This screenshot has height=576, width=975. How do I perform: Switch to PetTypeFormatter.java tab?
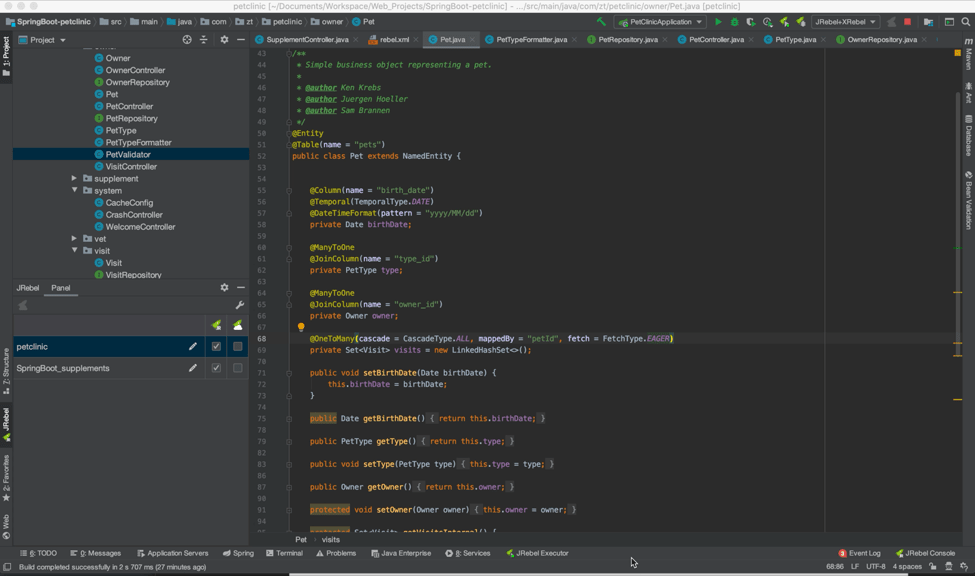pos(532,40)
